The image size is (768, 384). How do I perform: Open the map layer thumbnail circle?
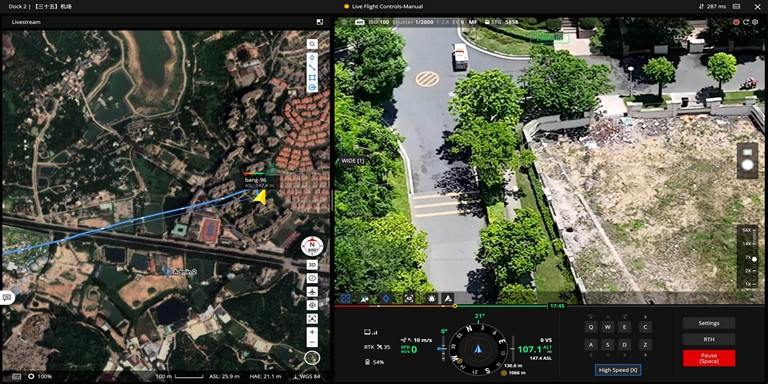pyautogui.click(x=312, y=358)
